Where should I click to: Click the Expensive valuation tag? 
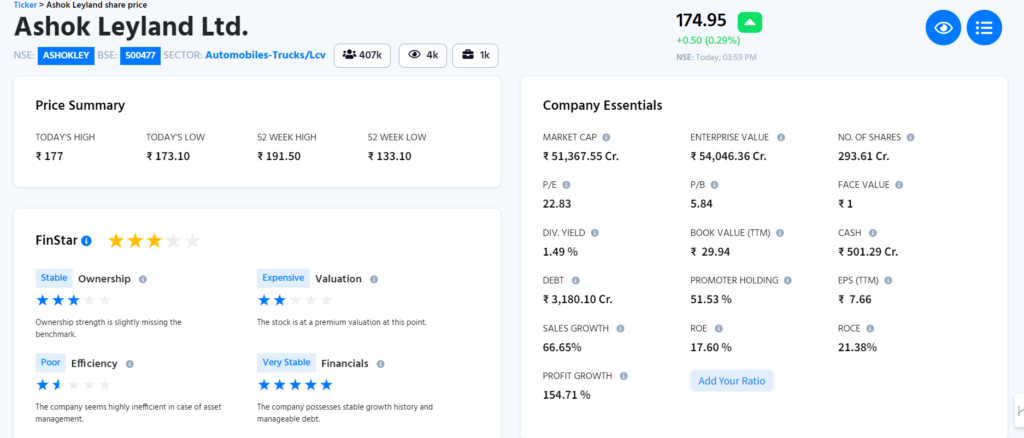283,278
